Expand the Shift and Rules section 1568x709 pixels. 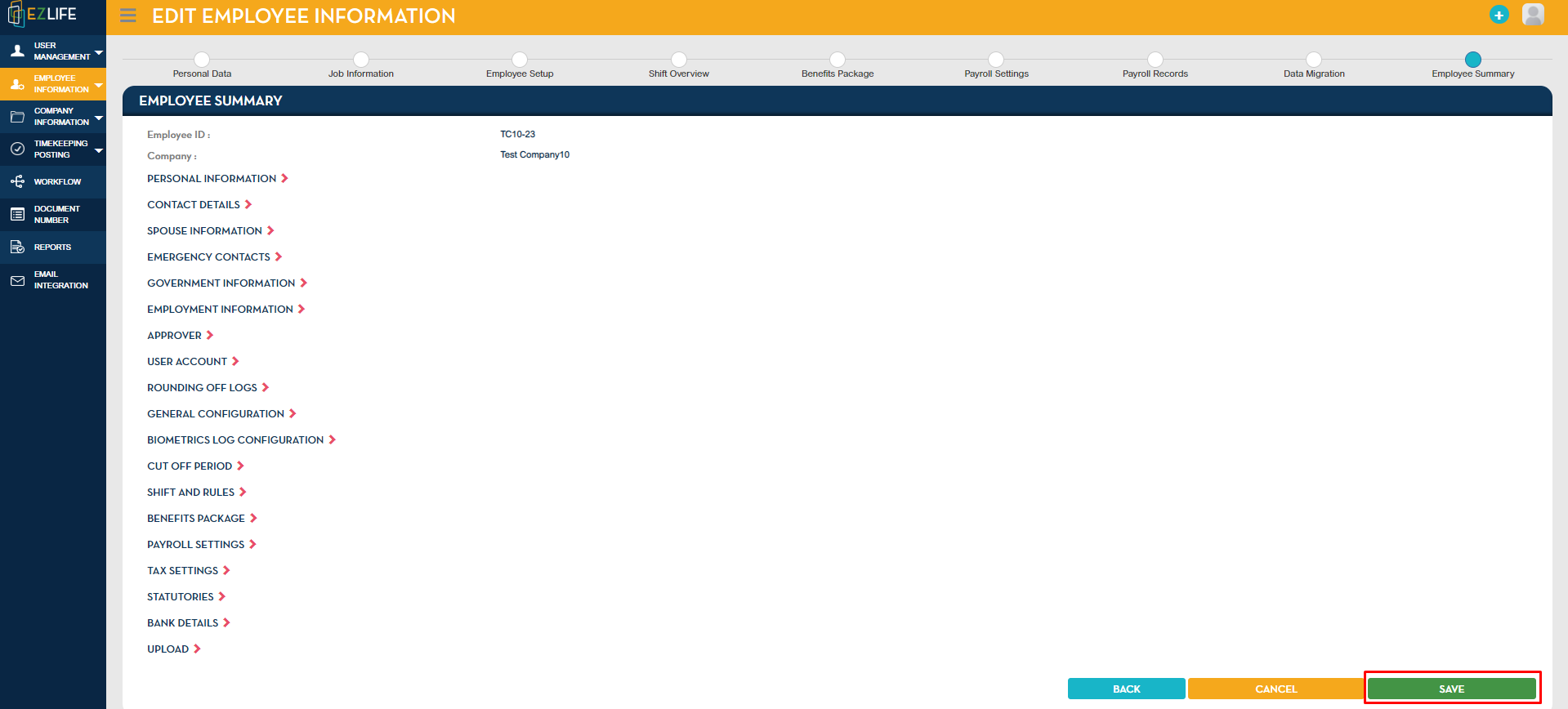click(197, 492)
